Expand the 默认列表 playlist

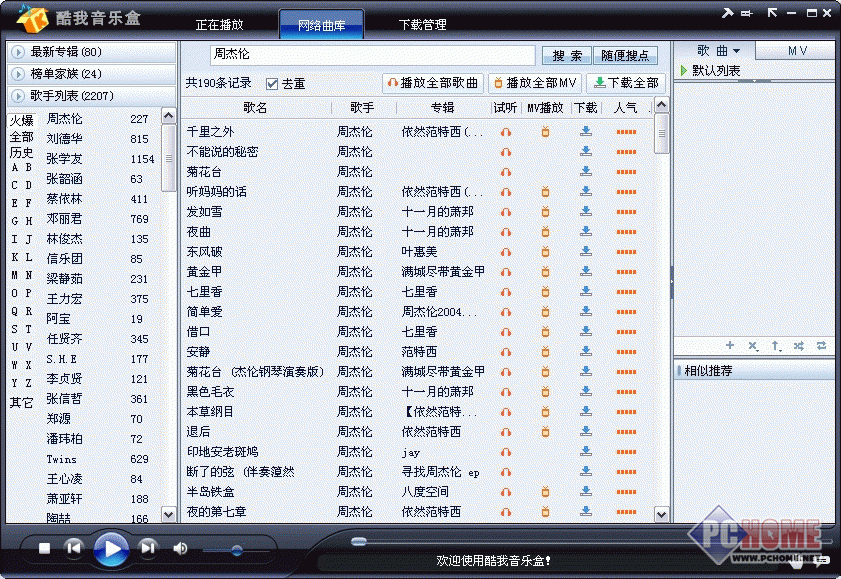click(x=683, y=70)
